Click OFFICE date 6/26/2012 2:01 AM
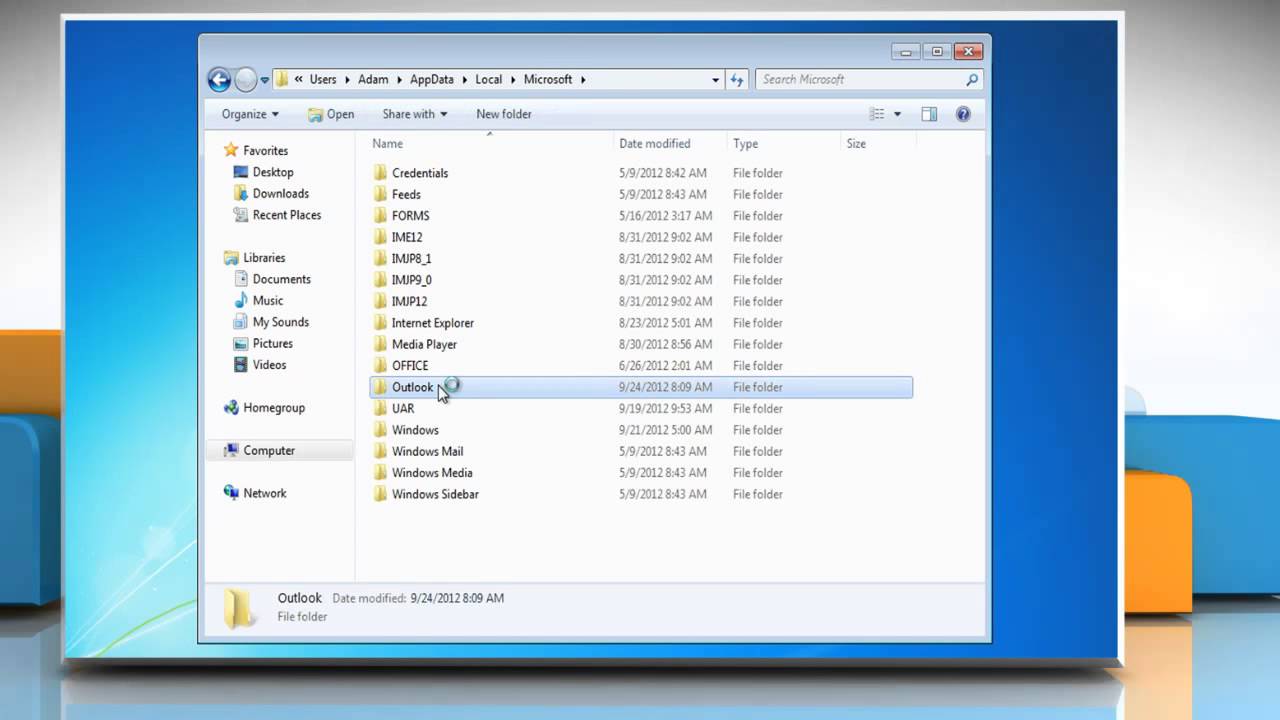Image resolution: width=1280 pixels, height=720 pixels. [x=665, y=366]
